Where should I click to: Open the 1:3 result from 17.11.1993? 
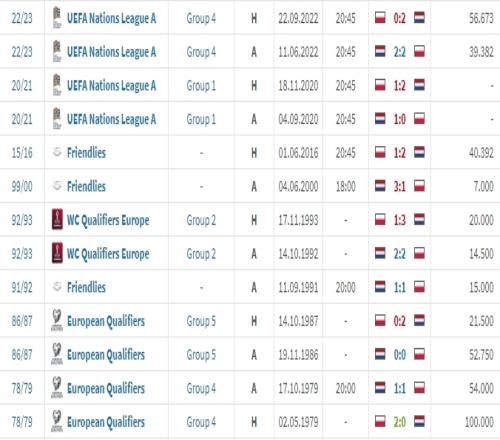pyautogui.click(x=400, y=220)
